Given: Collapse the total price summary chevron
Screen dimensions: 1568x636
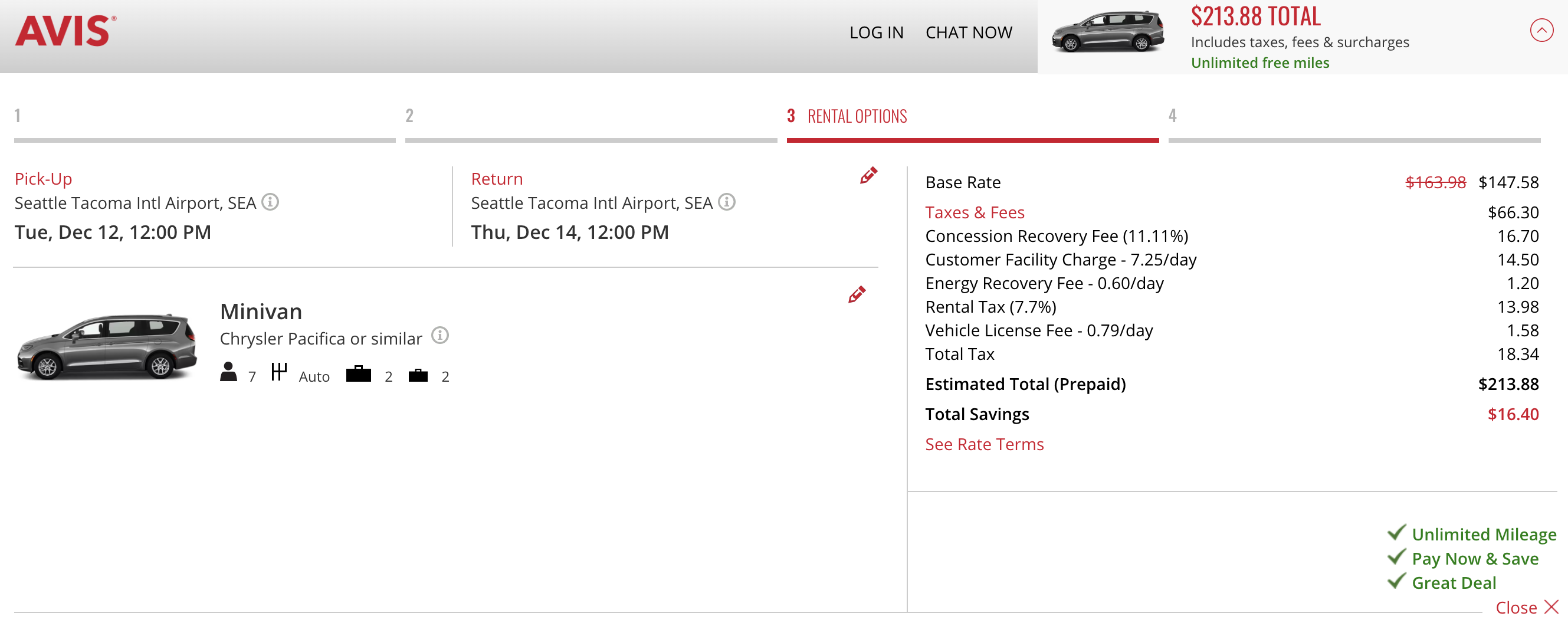Looking at the screenshot, I should tap(1541, 30).
